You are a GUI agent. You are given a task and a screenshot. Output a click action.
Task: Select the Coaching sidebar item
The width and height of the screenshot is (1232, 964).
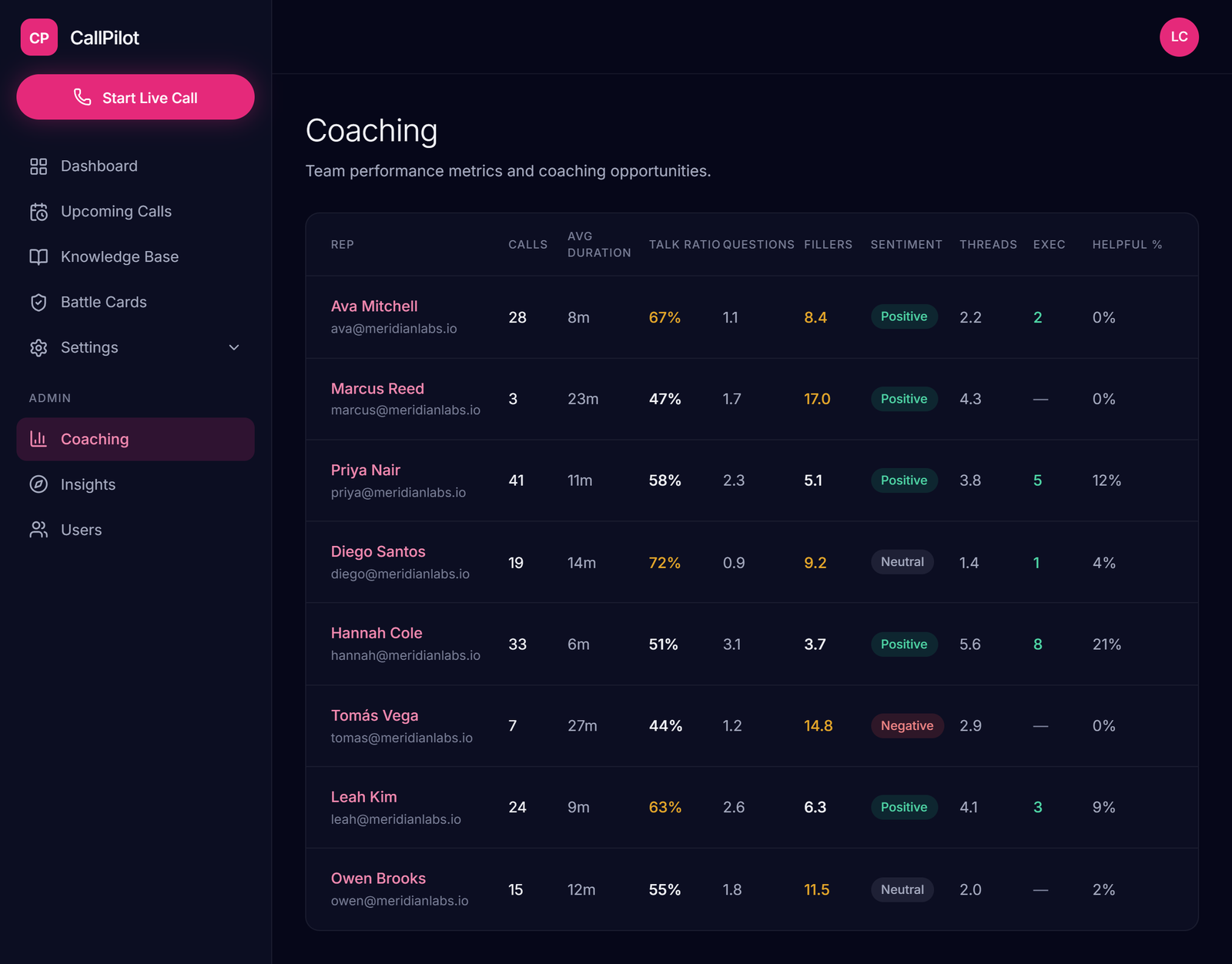tap(136, 439)
